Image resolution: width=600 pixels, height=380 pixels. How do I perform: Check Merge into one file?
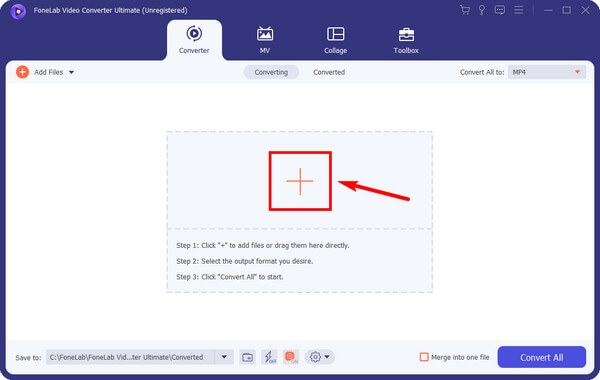tap(424, 357)
